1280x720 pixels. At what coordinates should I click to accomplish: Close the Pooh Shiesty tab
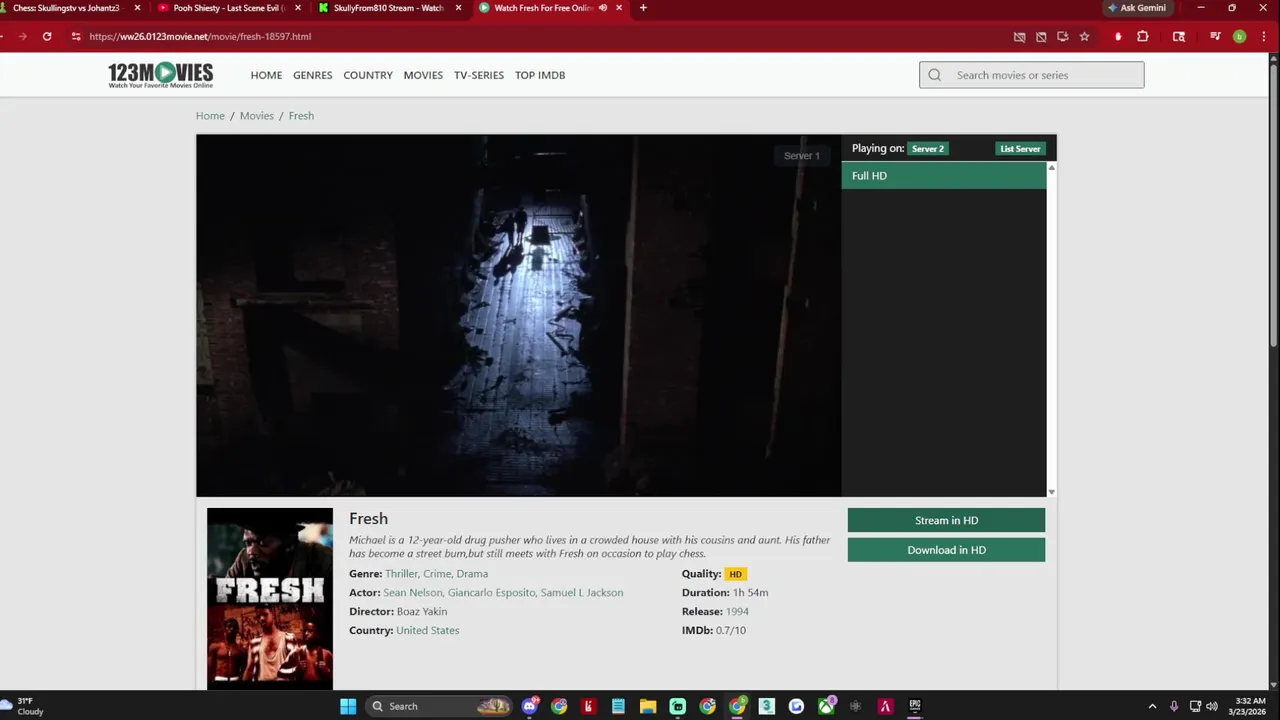point(298,8)
